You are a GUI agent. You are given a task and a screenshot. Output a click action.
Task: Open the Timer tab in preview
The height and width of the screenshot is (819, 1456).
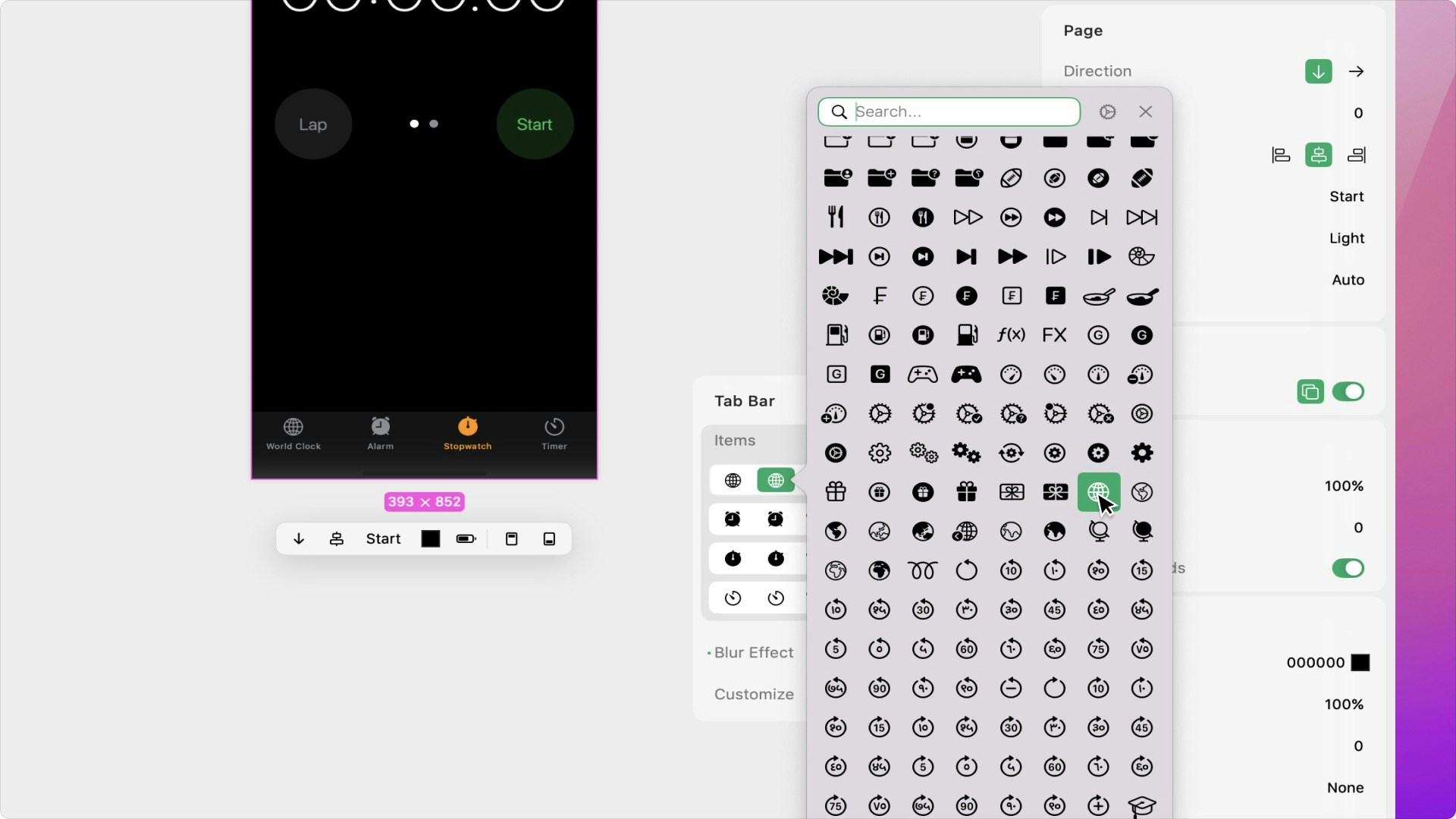[554, 434]
